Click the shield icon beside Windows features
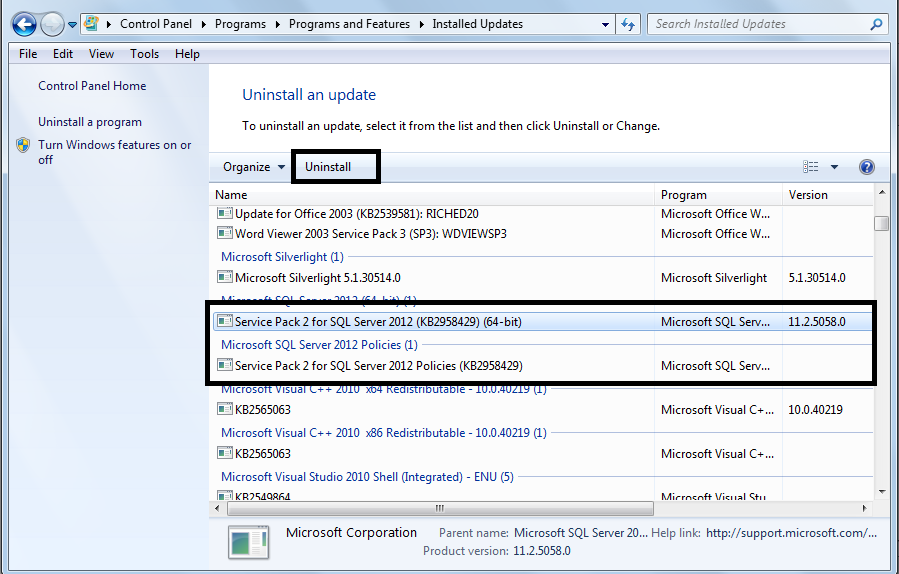The height and width of the screenshot is (574, 899). 23,145
